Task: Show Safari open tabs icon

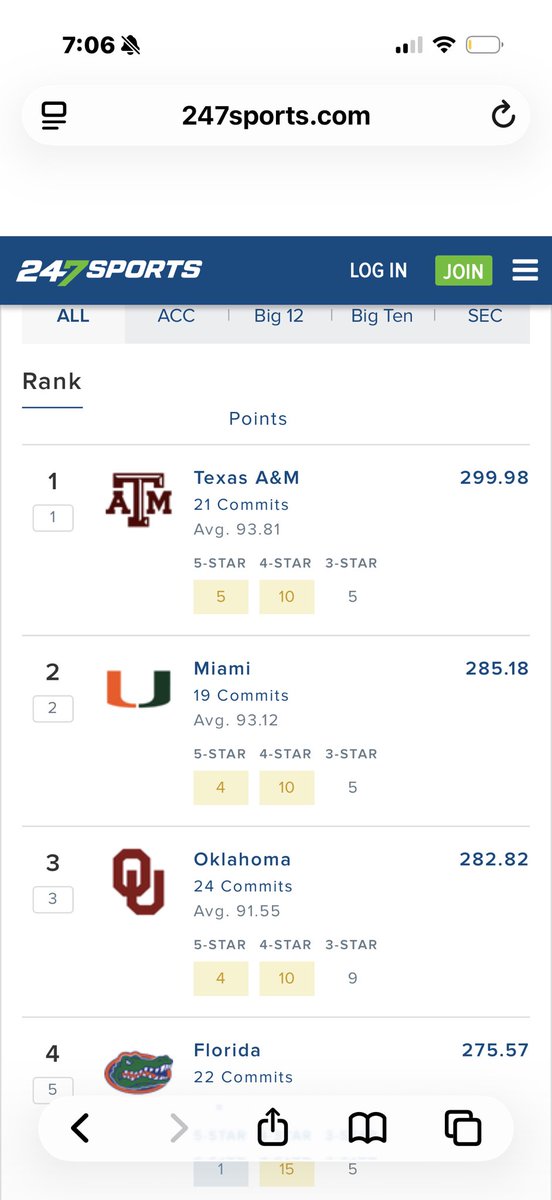Action: [x=463, y=1128]
